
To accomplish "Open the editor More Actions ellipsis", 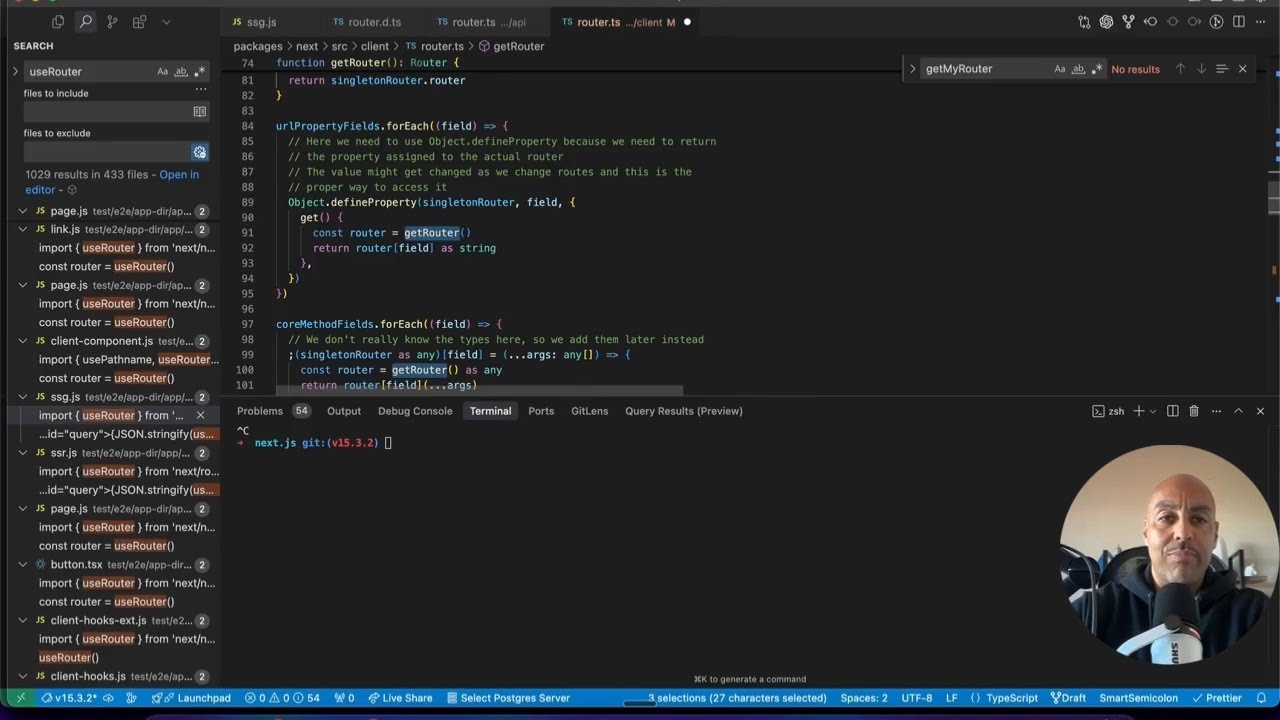I will tap(1260, 22).
